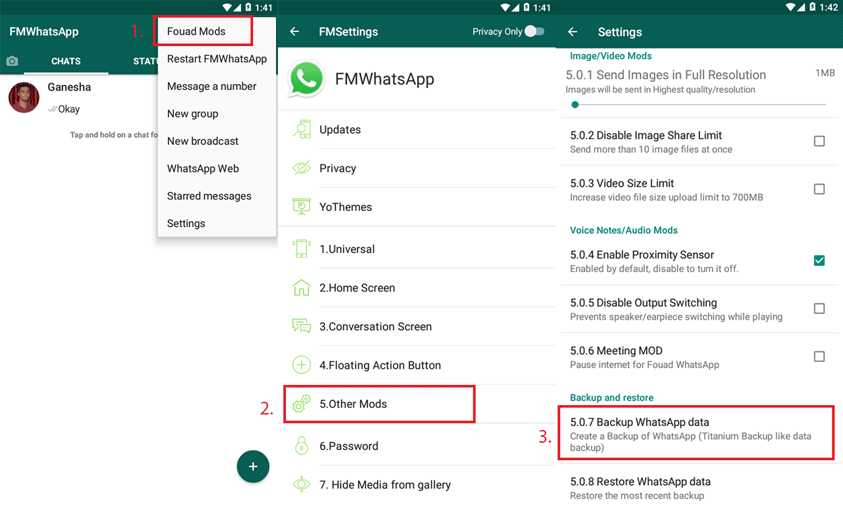Screen dimensions: 843x511
Task: Check Disable Output Switching box
Action: pos(819,308)
